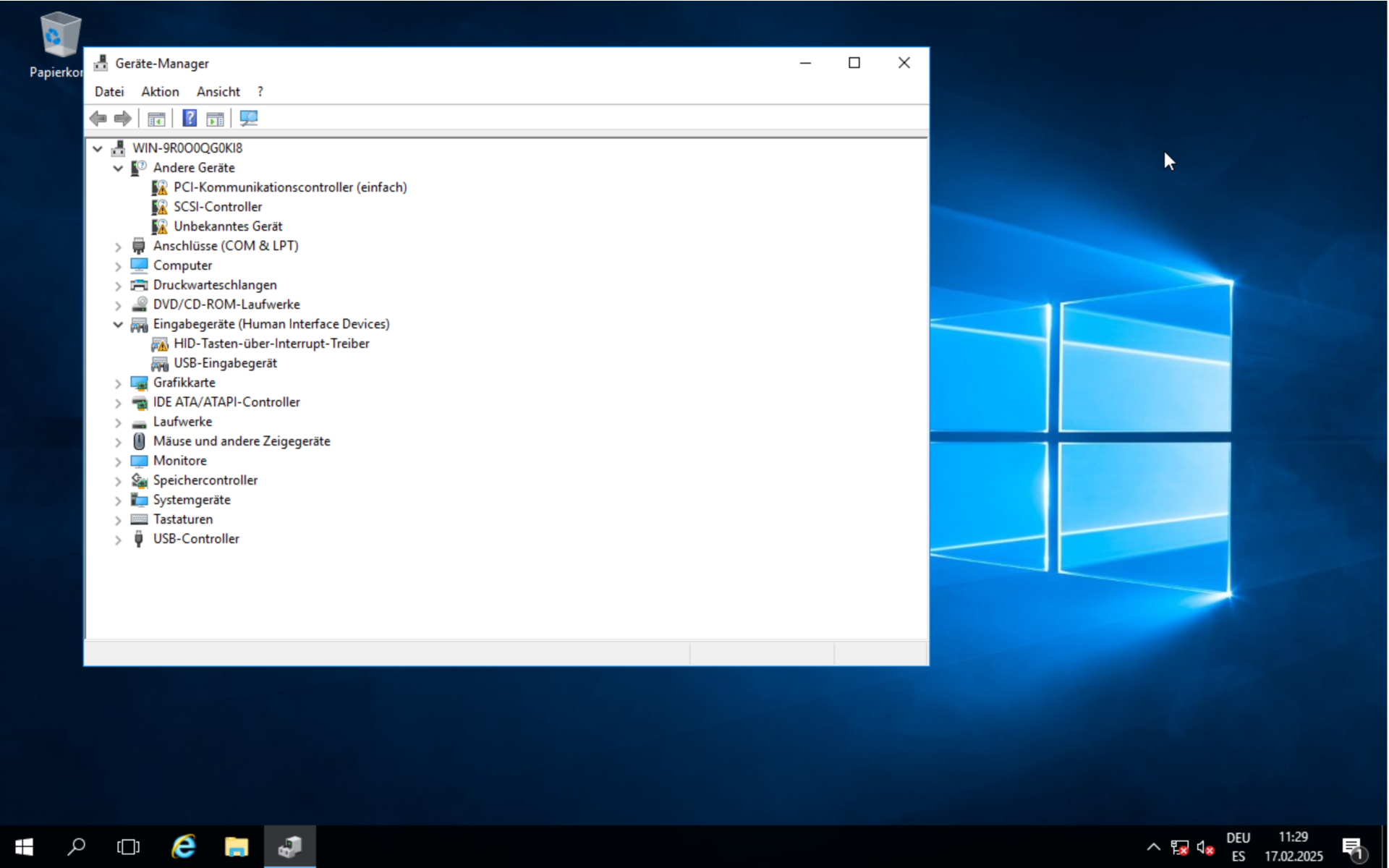The width and height of the screenshot is (1389, 868).
Task: Click the DEU language indicator in the tray
Action: pyautogui.click(x=1238, y=838)
